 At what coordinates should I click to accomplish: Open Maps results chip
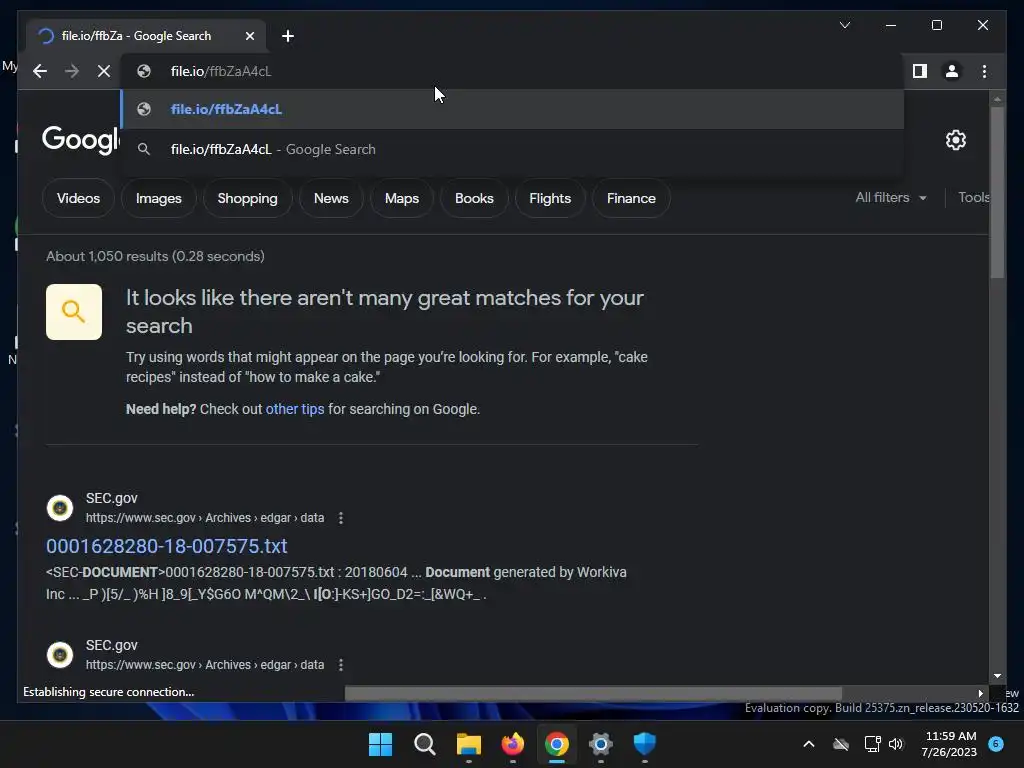click(x=402, y=198)
